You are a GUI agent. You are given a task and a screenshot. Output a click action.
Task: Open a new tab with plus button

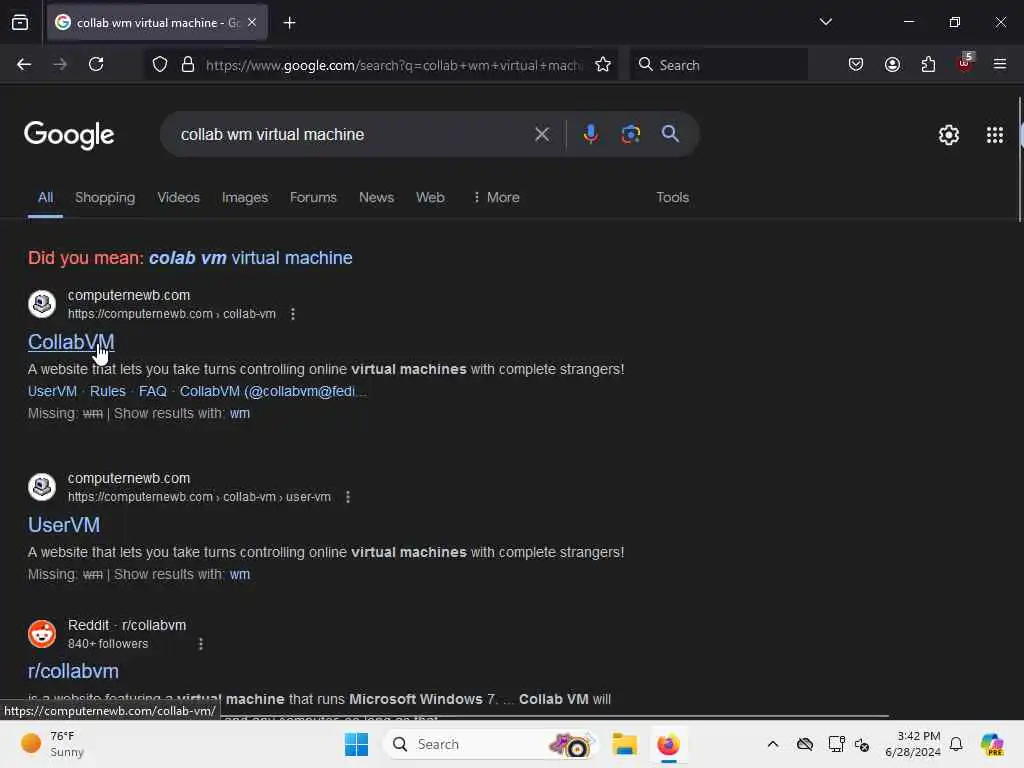289,23
